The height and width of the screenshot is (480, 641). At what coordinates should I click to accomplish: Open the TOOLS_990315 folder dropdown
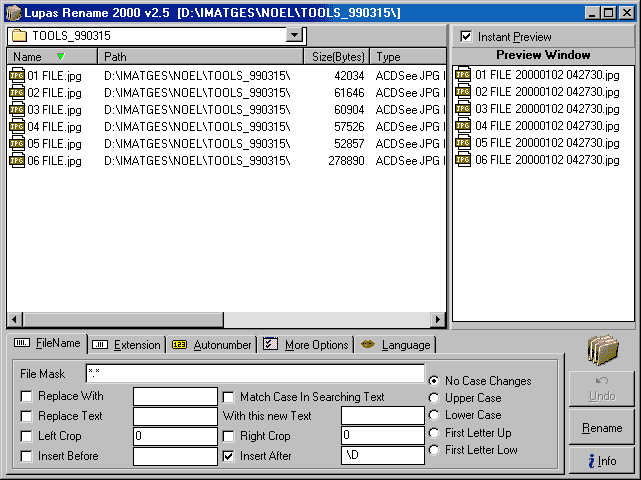[294, 35]
